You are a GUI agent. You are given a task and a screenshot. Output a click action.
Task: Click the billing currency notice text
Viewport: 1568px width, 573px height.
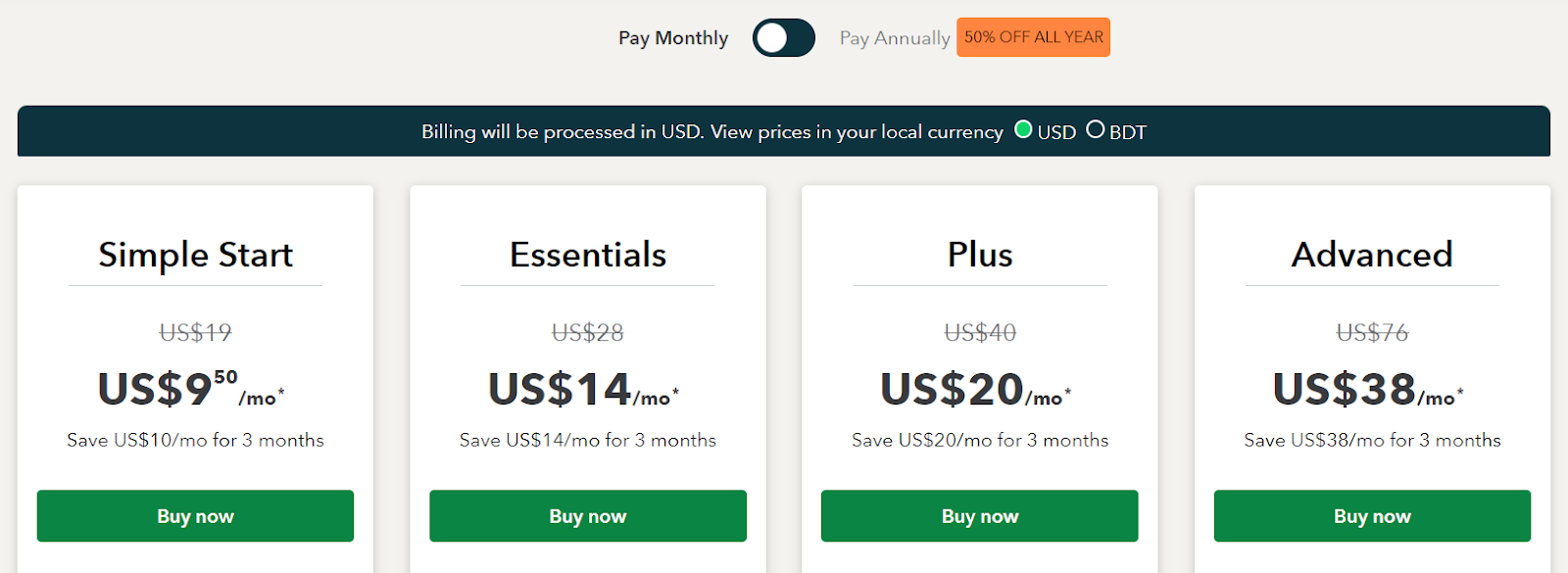712,132
